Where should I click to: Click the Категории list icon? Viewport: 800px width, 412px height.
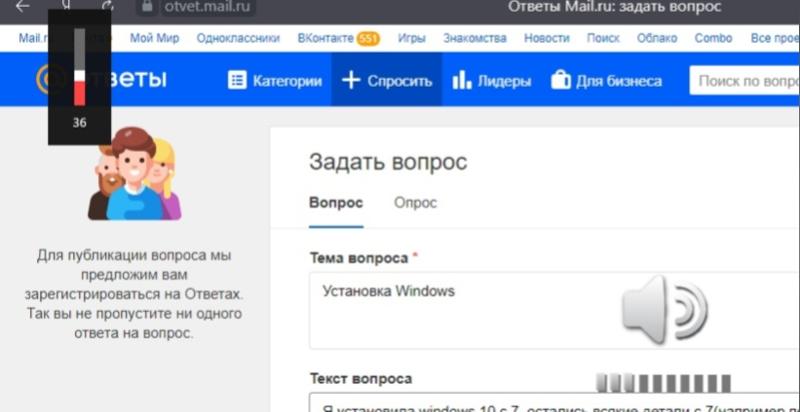tap(237, 81)
